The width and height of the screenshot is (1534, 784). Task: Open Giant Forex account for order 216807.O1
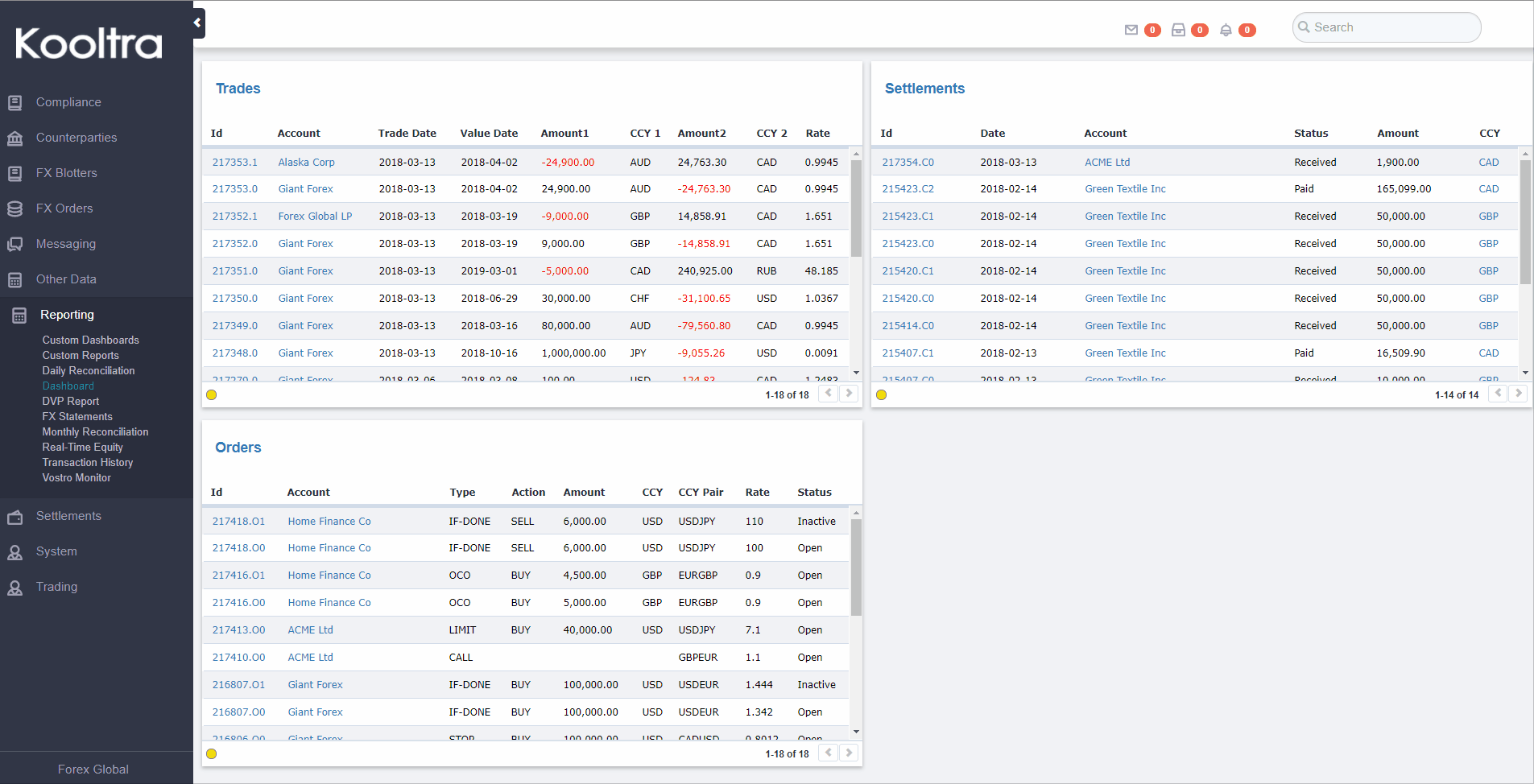click(315, 684)
